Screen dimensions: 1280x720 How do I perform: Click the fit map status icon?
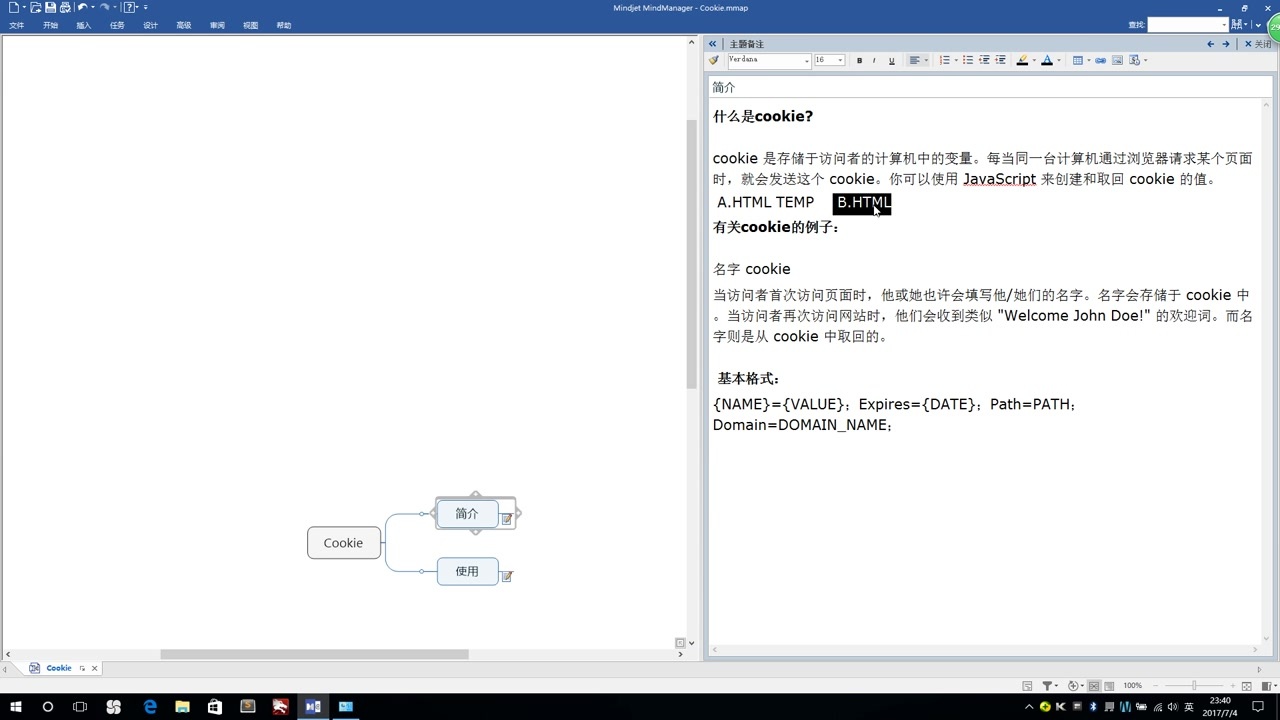[1247, 686]
